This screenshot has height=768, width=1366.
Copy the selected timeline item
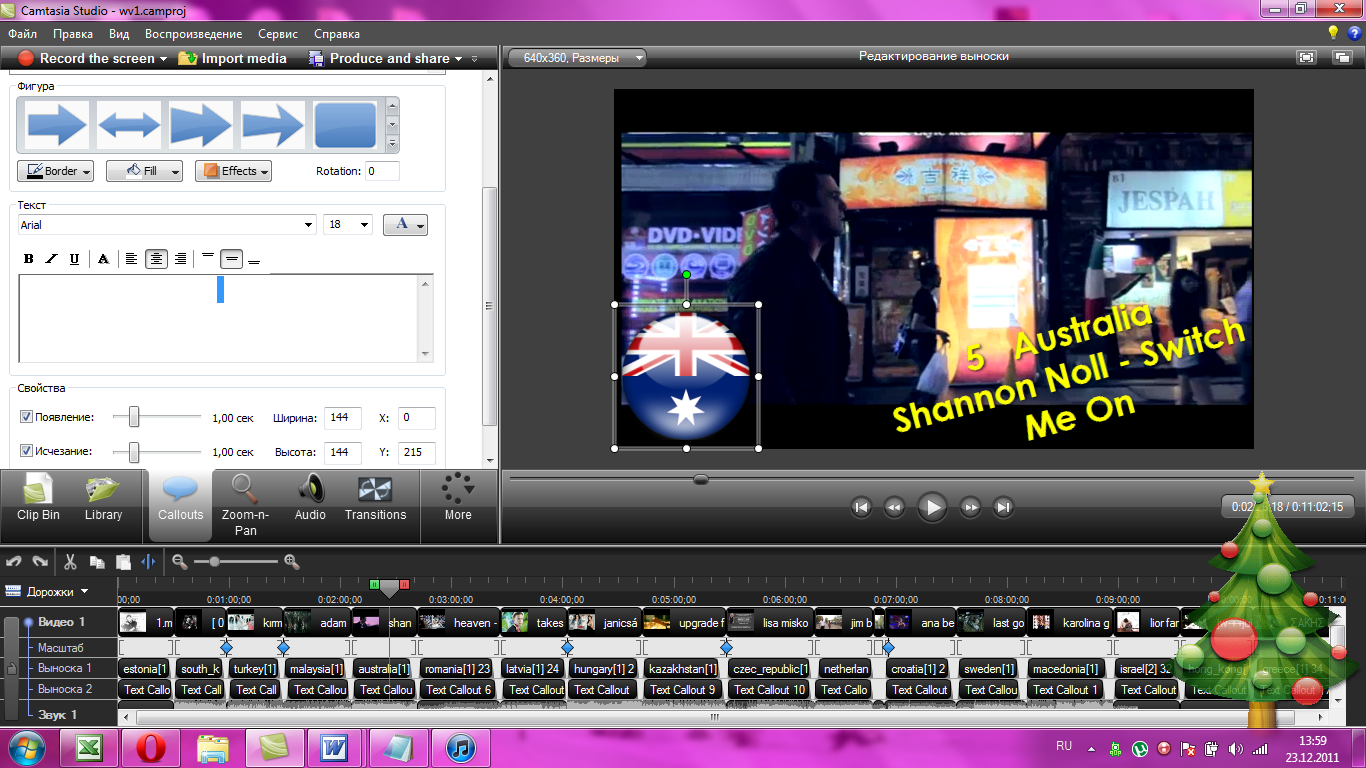[97, 562]
